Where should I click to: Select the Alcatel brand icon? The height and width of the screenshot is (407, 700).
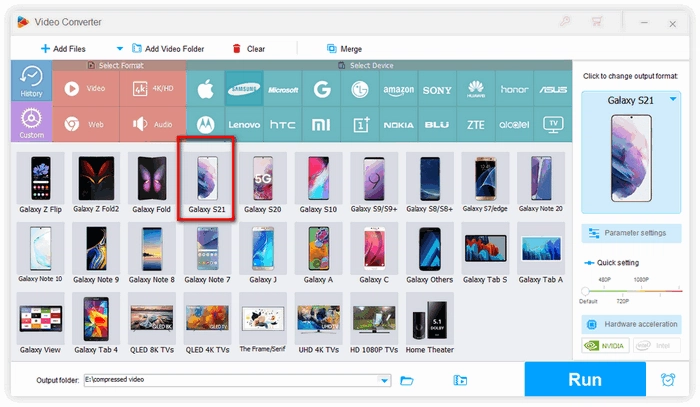tap(514, 125)
